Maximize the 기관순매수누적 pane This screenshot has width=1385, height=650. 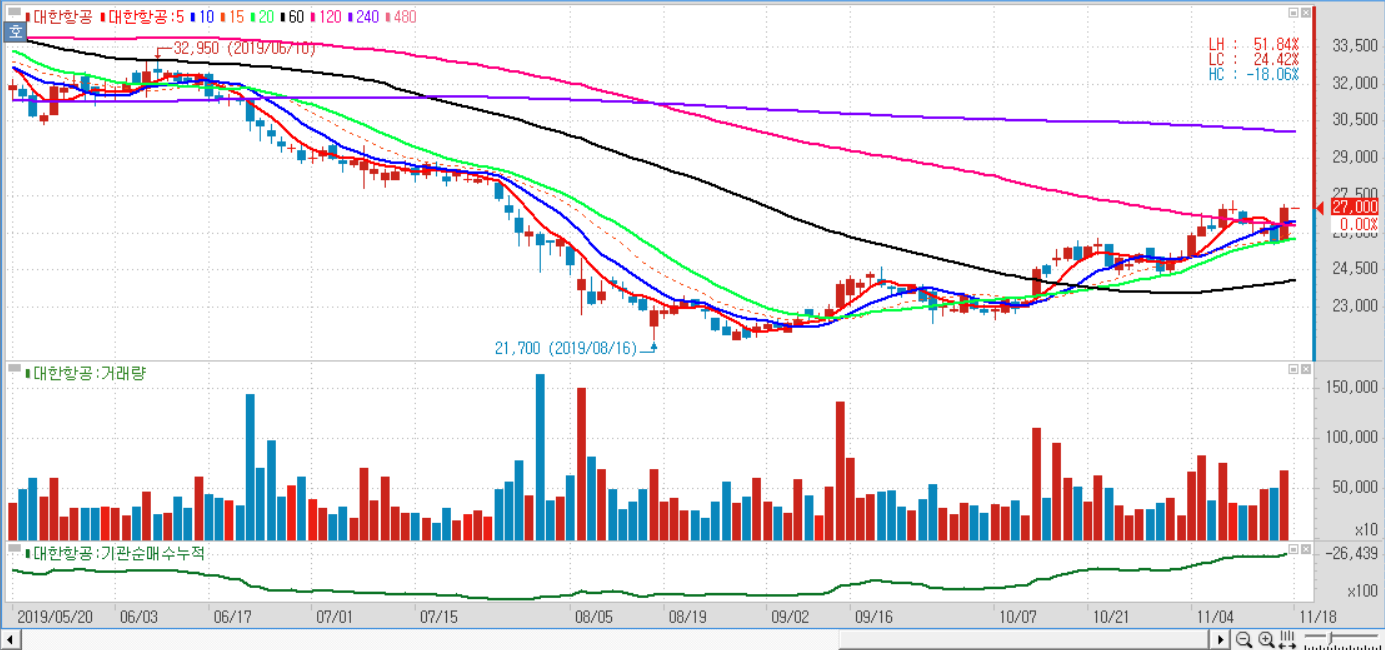pyautogui.click(x=1292, y=549)
